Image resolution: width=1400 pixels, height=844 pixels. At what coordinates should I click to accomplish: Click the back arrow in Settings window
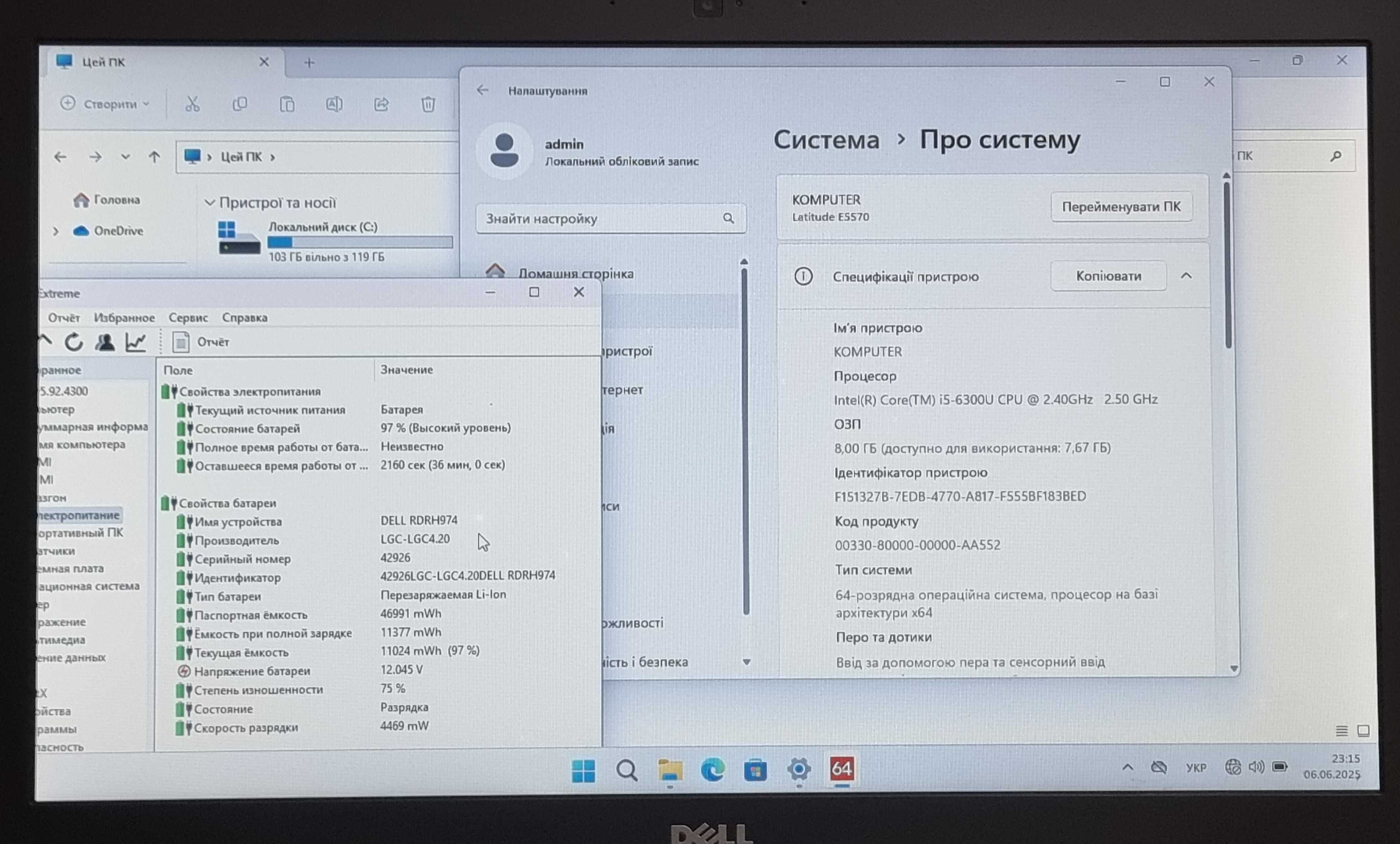[x=482, y=90]
